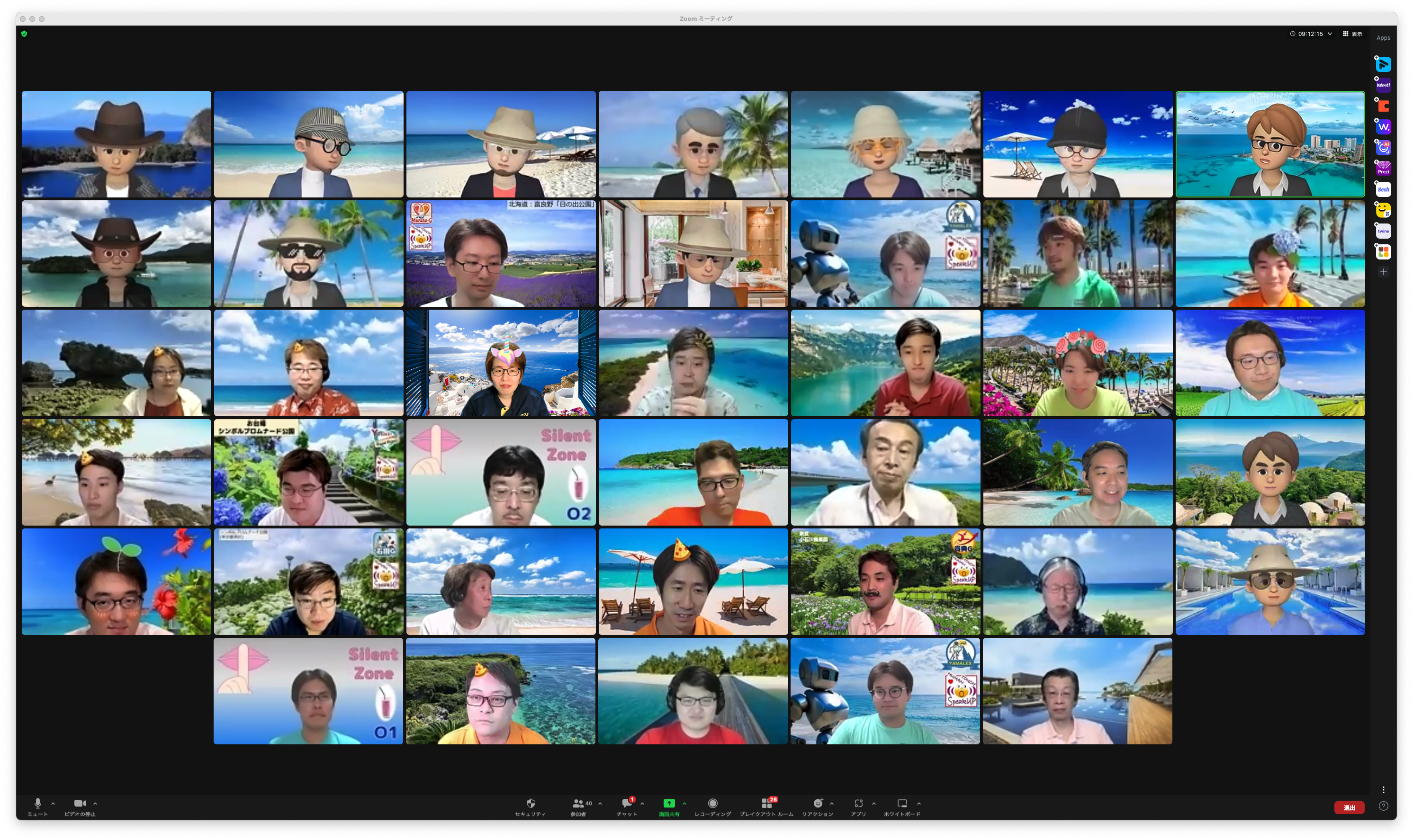Open the Whiteboard (ホワイトボード)
This screenshot has height=840, width=1413.
(902, 804)
